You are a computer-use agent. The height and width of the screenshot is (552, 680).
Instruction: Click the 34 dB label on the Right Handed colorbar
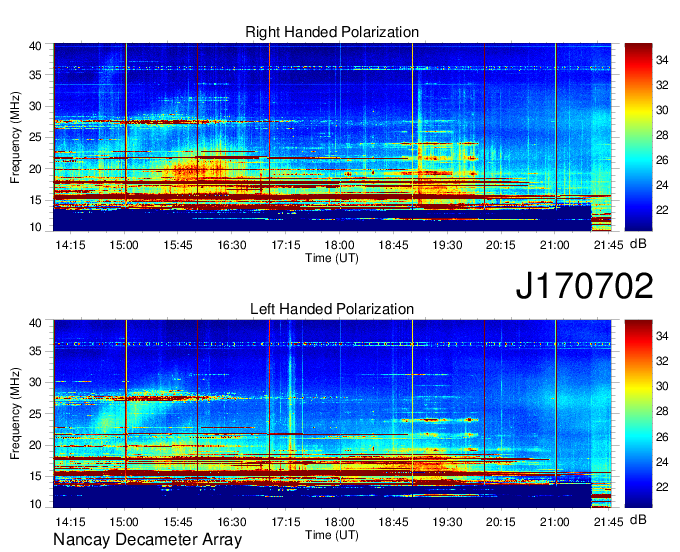[662, 60]
